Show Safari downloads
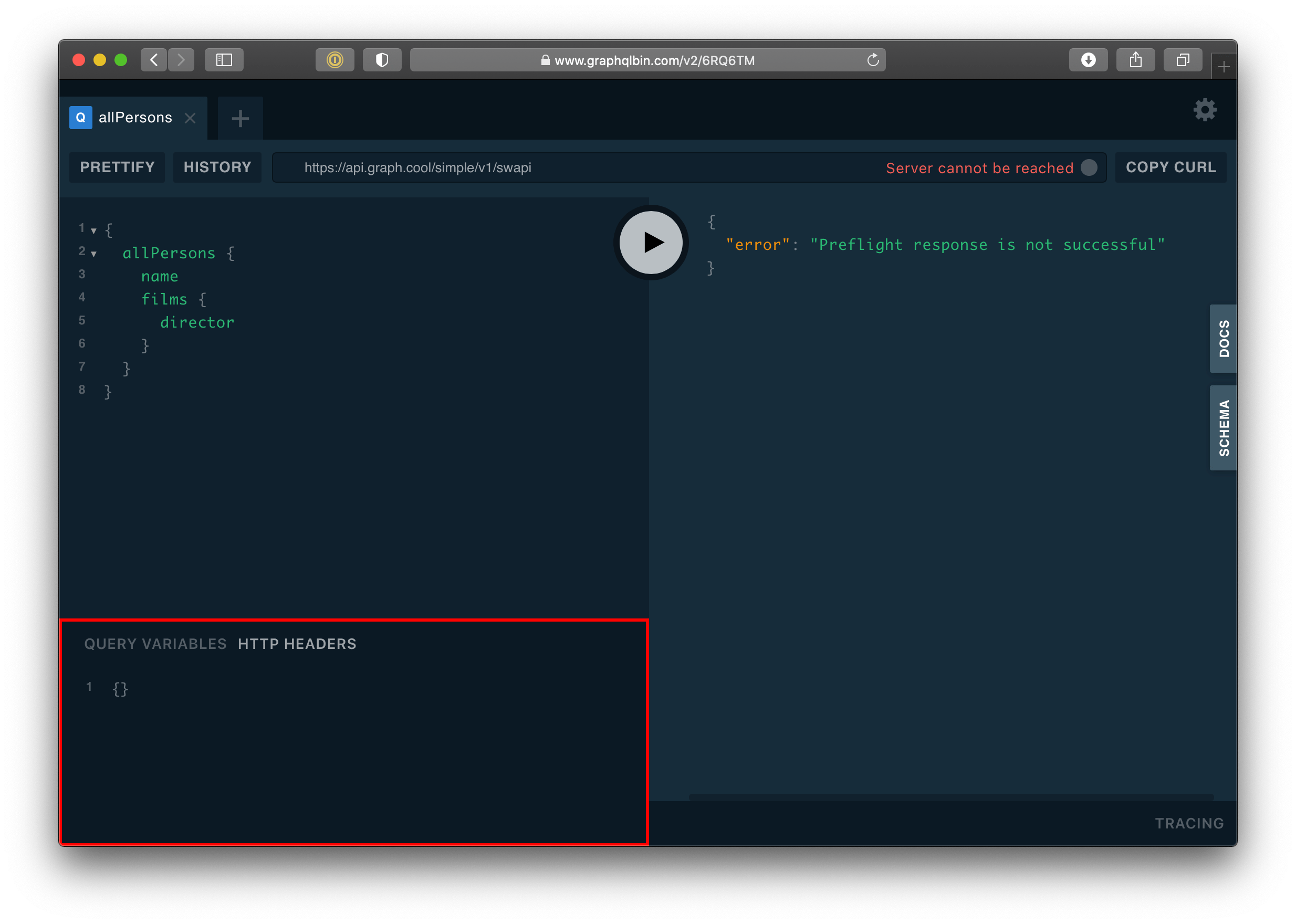 pyautogui.click(x=1088, y=60)
